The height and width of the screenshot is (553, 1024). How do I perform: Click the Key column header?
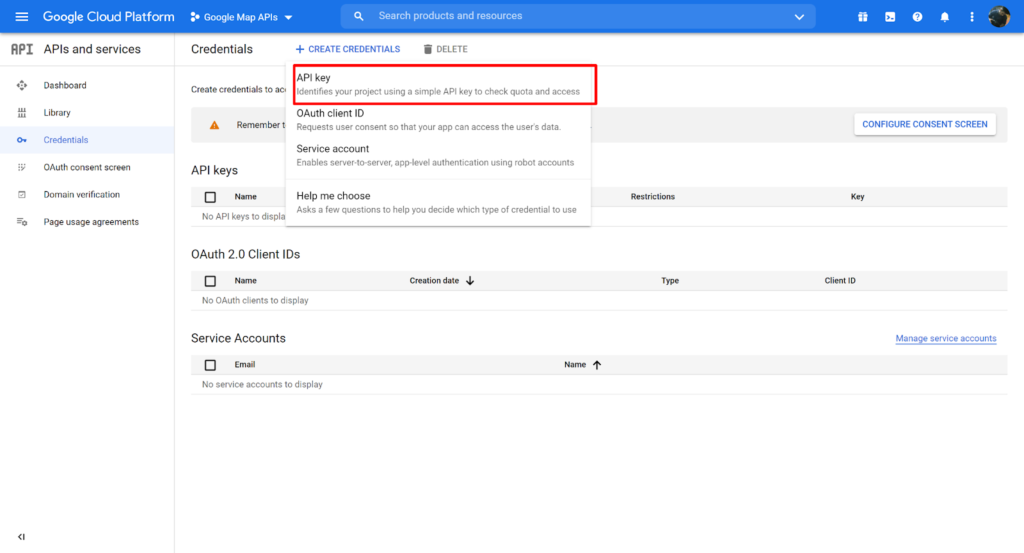point(857,197)
